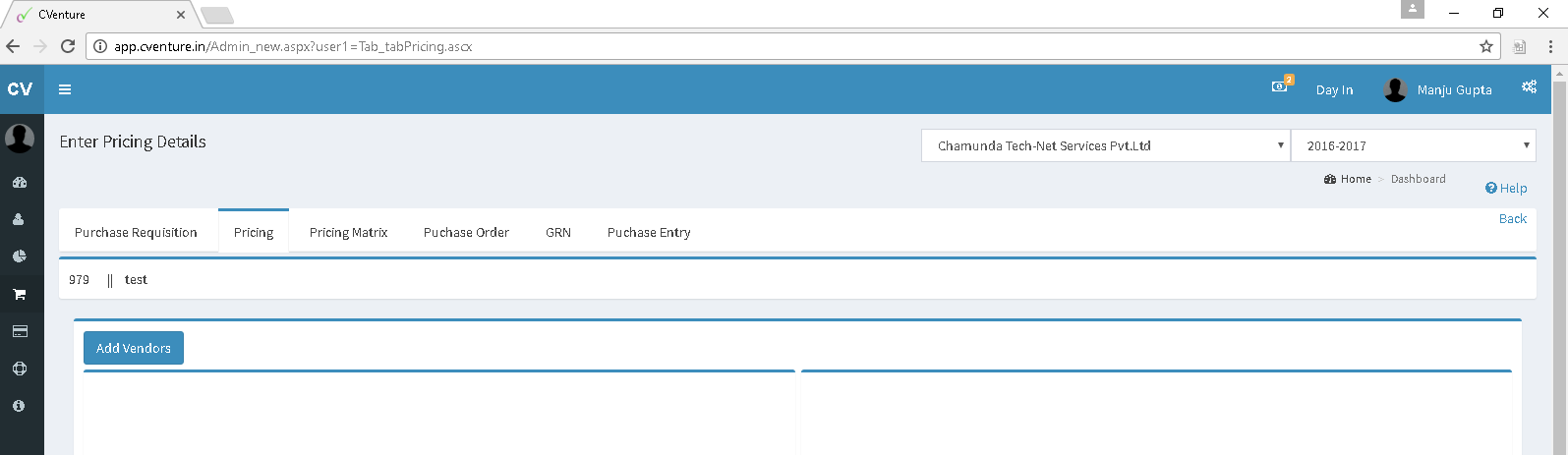The image size is (1568, 455).
Task: Click the Back link
Action: pos(1513,218)
